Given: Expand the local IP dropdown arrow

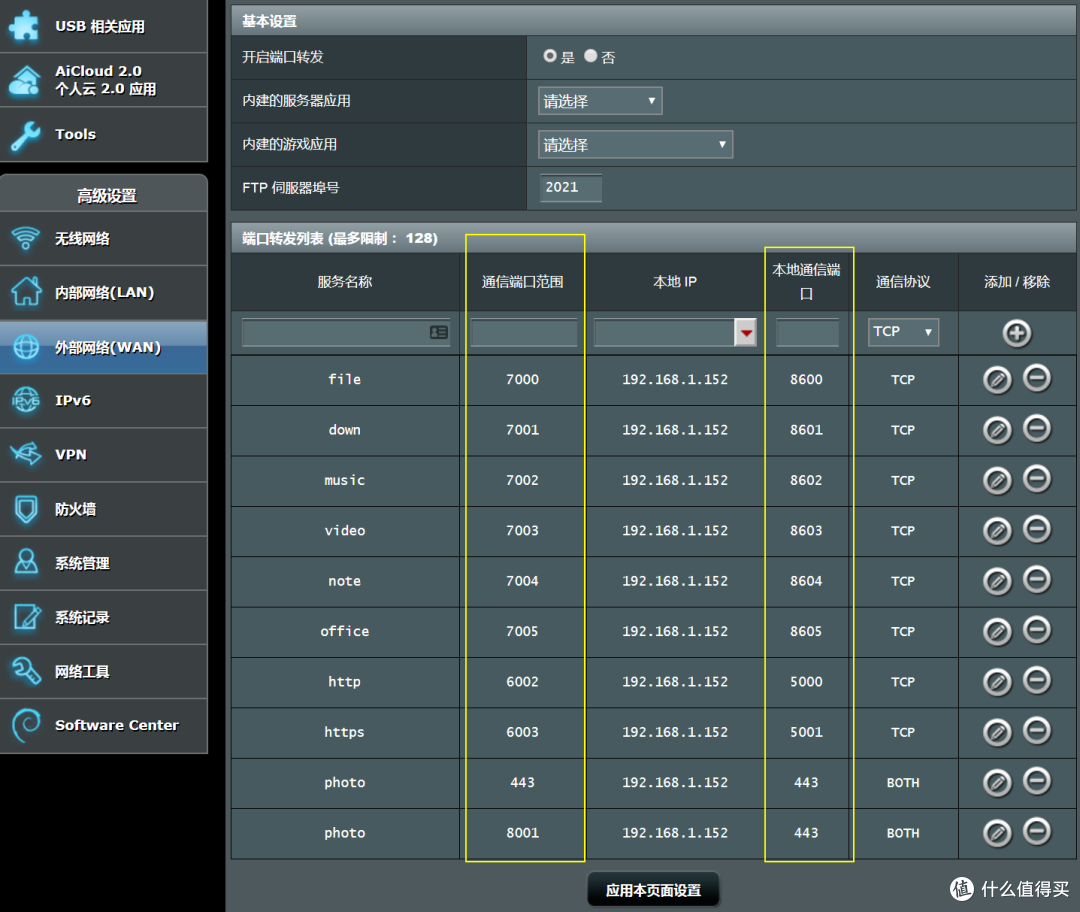Looking at the screenshot, I should tap(745, 333).
